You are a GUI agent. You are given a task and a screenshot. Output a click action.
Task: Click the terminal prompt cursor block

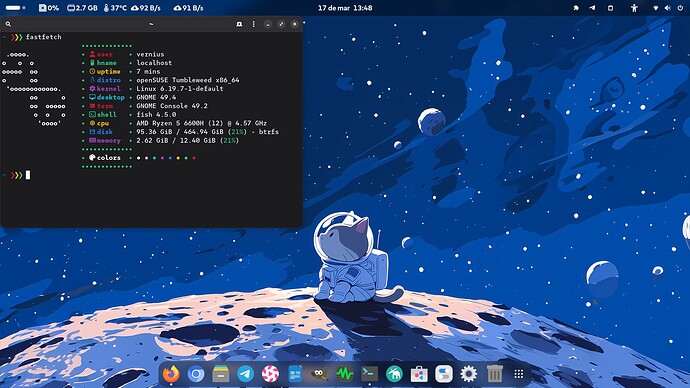click(x=28, y=175)
